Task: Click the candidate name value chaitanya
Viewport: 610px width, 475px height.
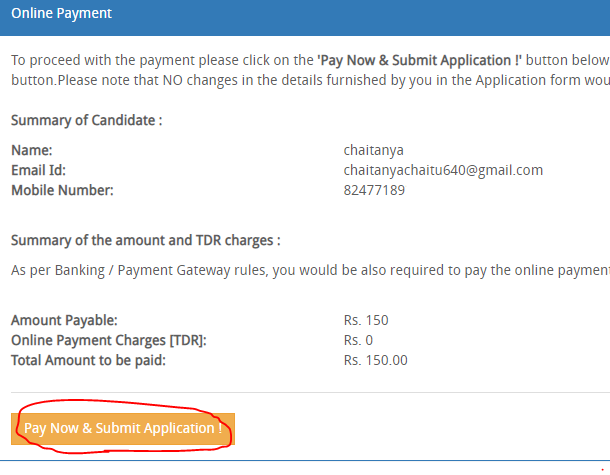Action: 373,151
